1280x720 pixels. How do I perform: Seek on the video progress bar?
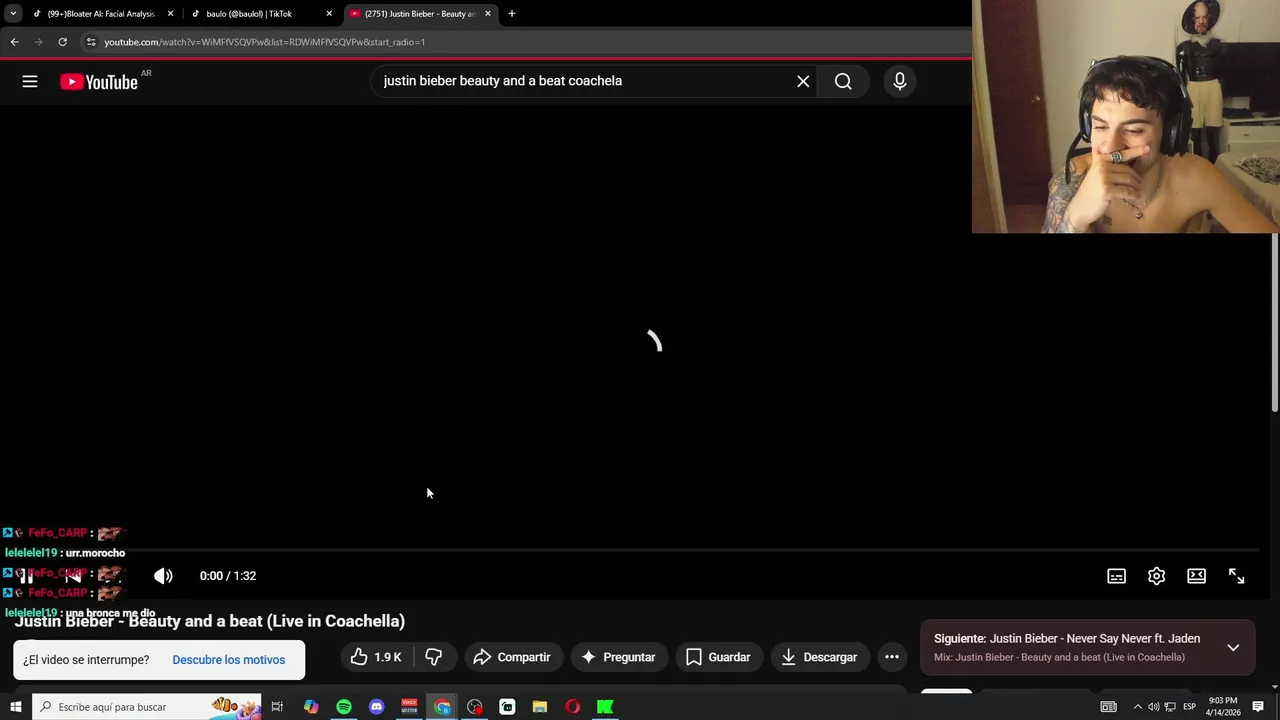click(636, 550)
